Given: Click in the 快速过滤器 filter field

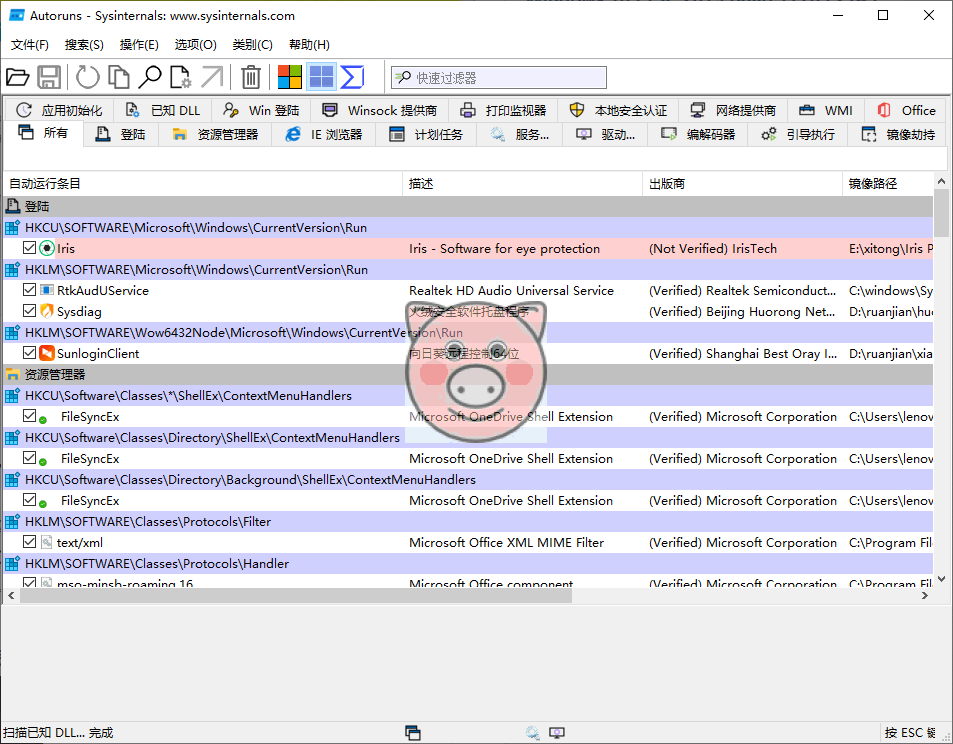Looking at the screenshot, I should (x=498, y=78).
